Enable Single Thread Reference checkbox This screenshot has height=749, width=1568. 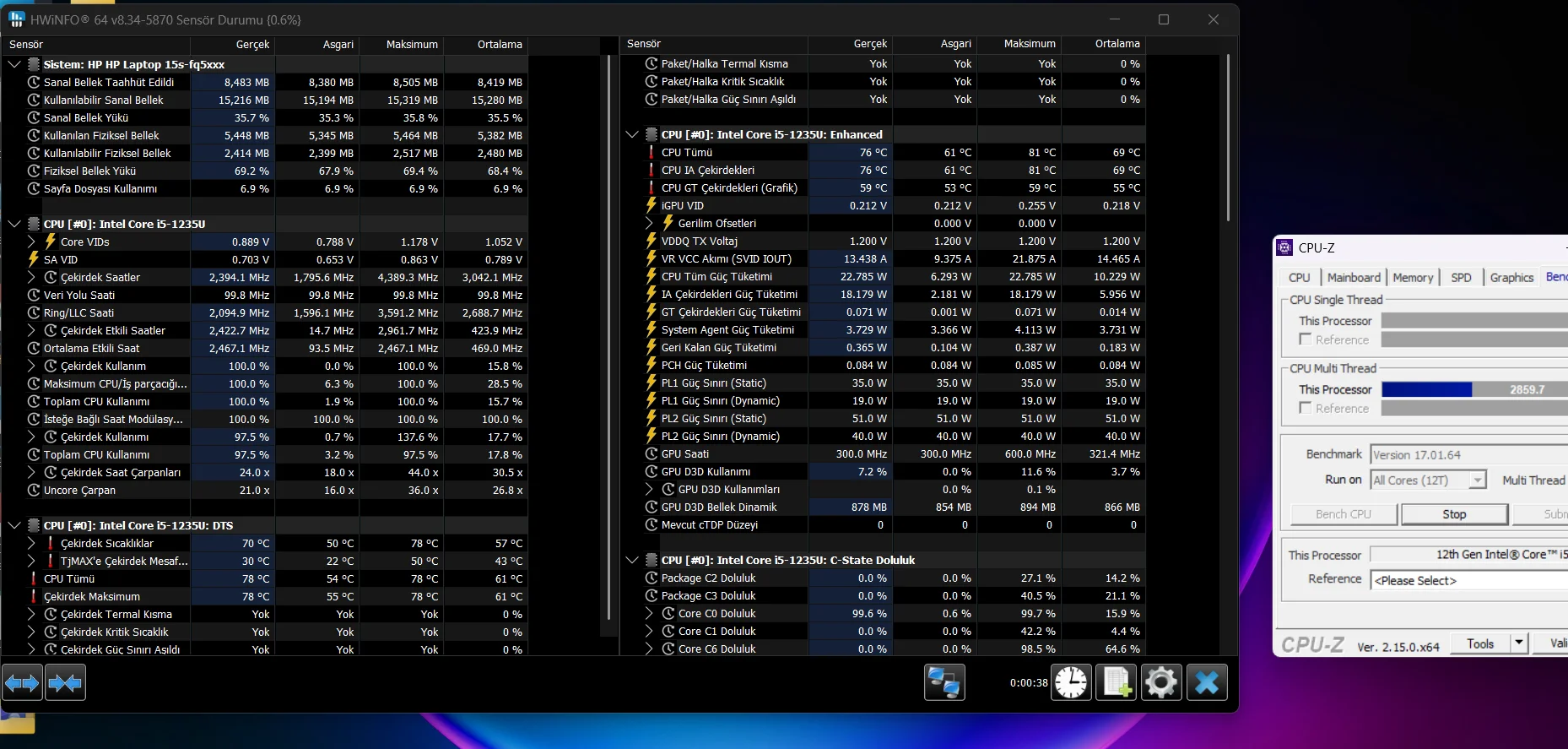pos(1306,339)
